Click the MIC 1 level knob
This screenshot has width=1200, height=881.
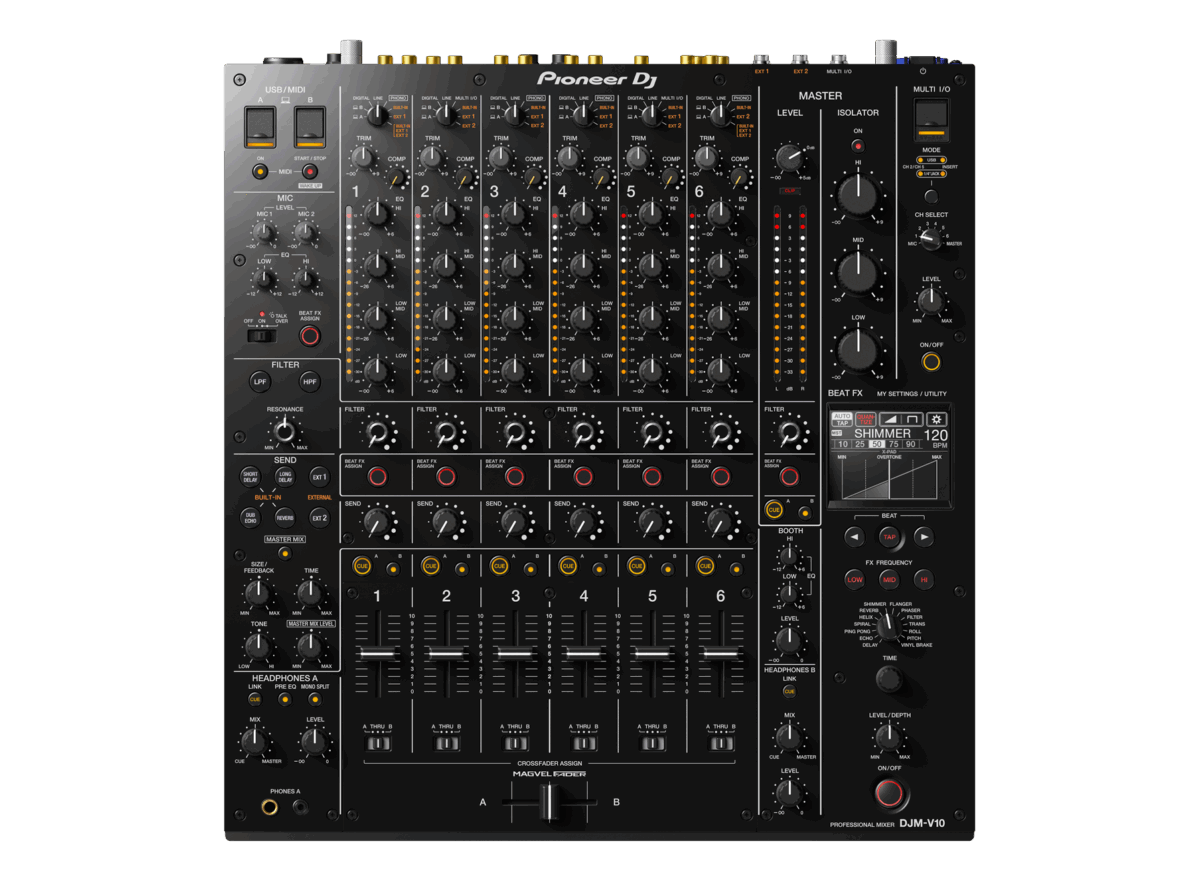pos(264,233)
